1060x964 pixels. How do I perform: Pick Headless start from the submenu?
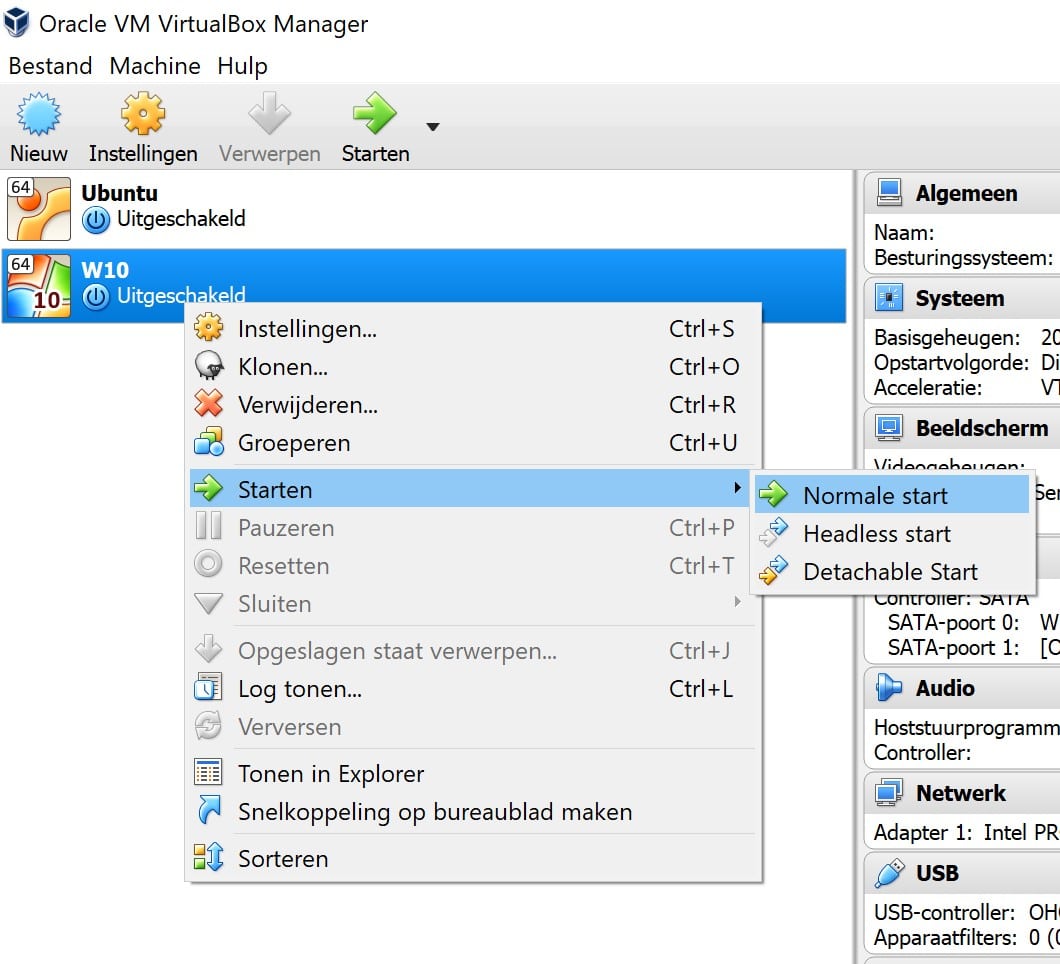[877, 534]
